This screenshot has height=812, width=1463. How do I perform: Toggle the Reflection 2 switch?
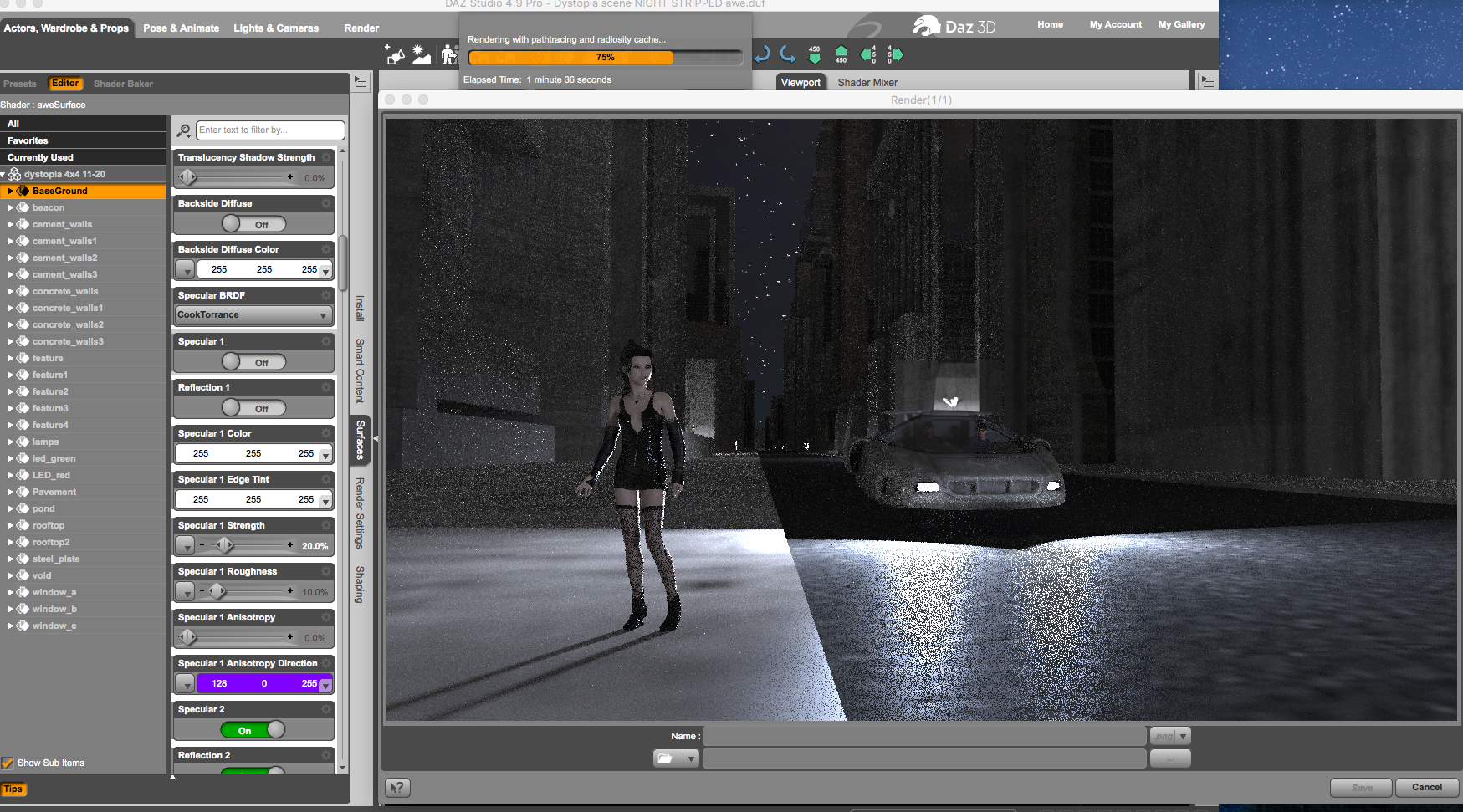253,770
